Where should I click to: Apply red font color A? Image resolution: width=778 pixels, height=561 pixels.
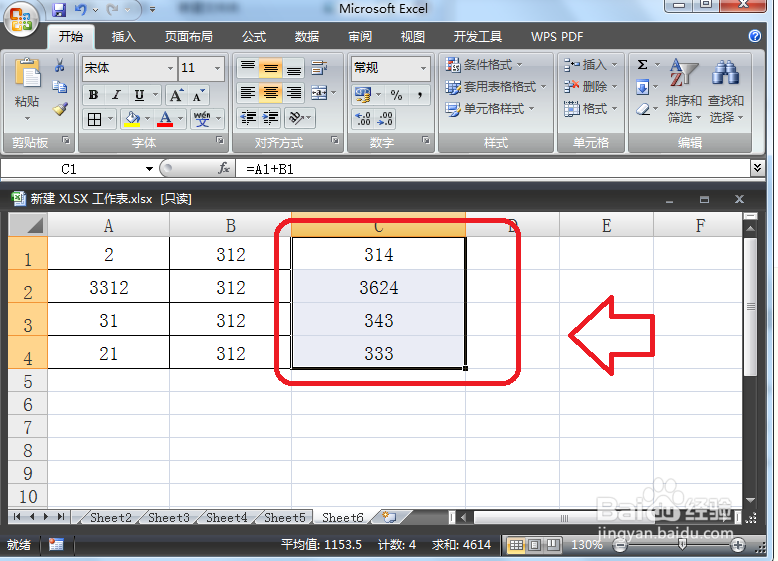(x=165, y=119)
